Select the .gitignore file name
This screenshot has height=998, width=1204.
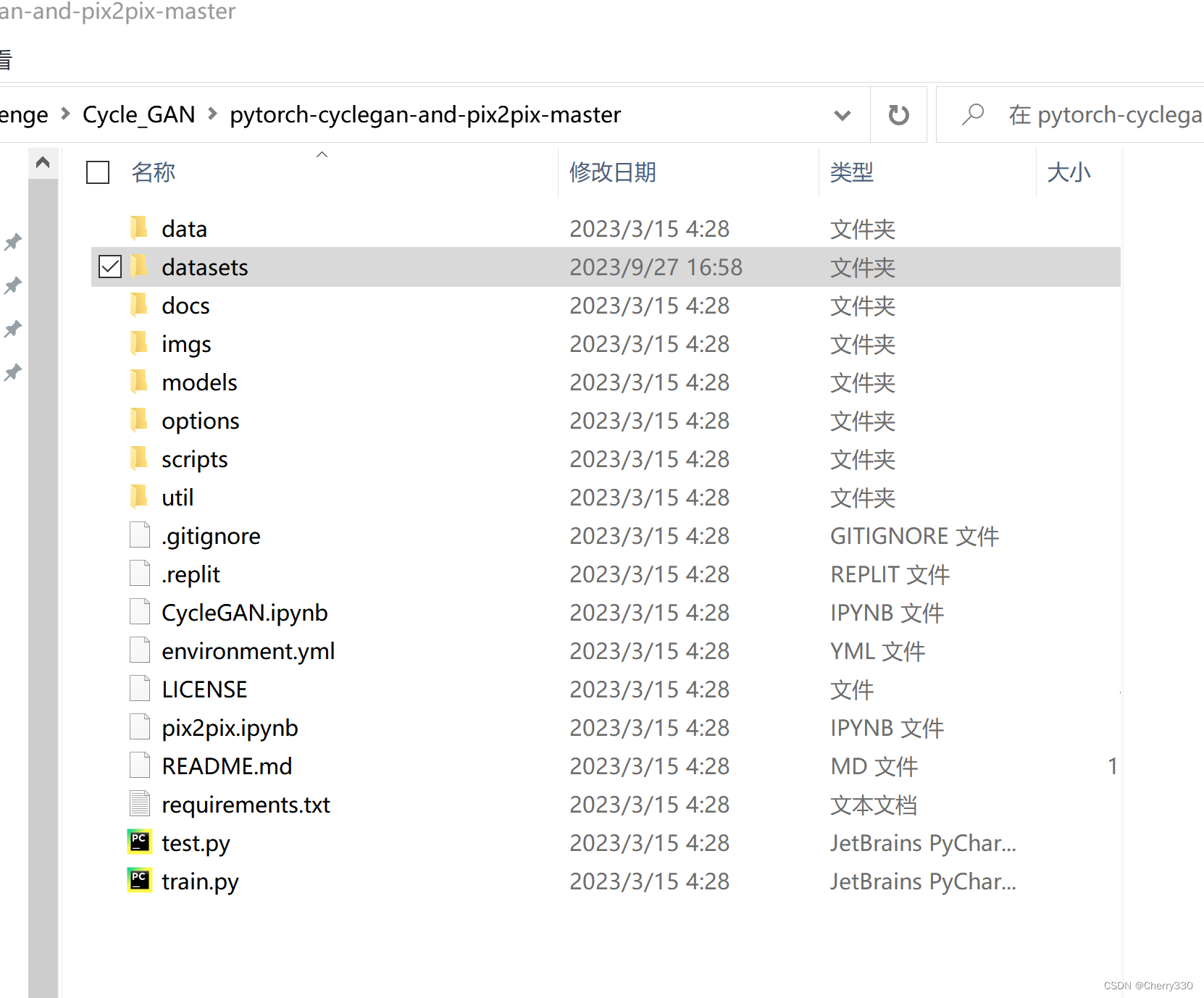click(x=211, y=536)
